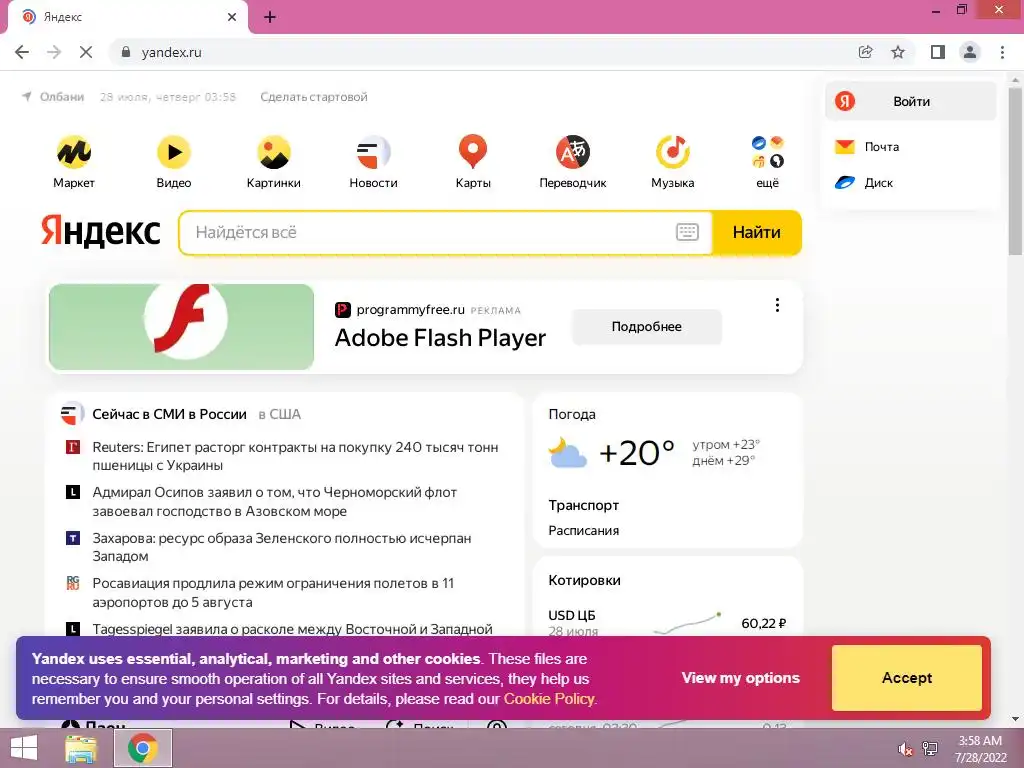
Task: Click the +20° temperature reading
Action: 637,453
